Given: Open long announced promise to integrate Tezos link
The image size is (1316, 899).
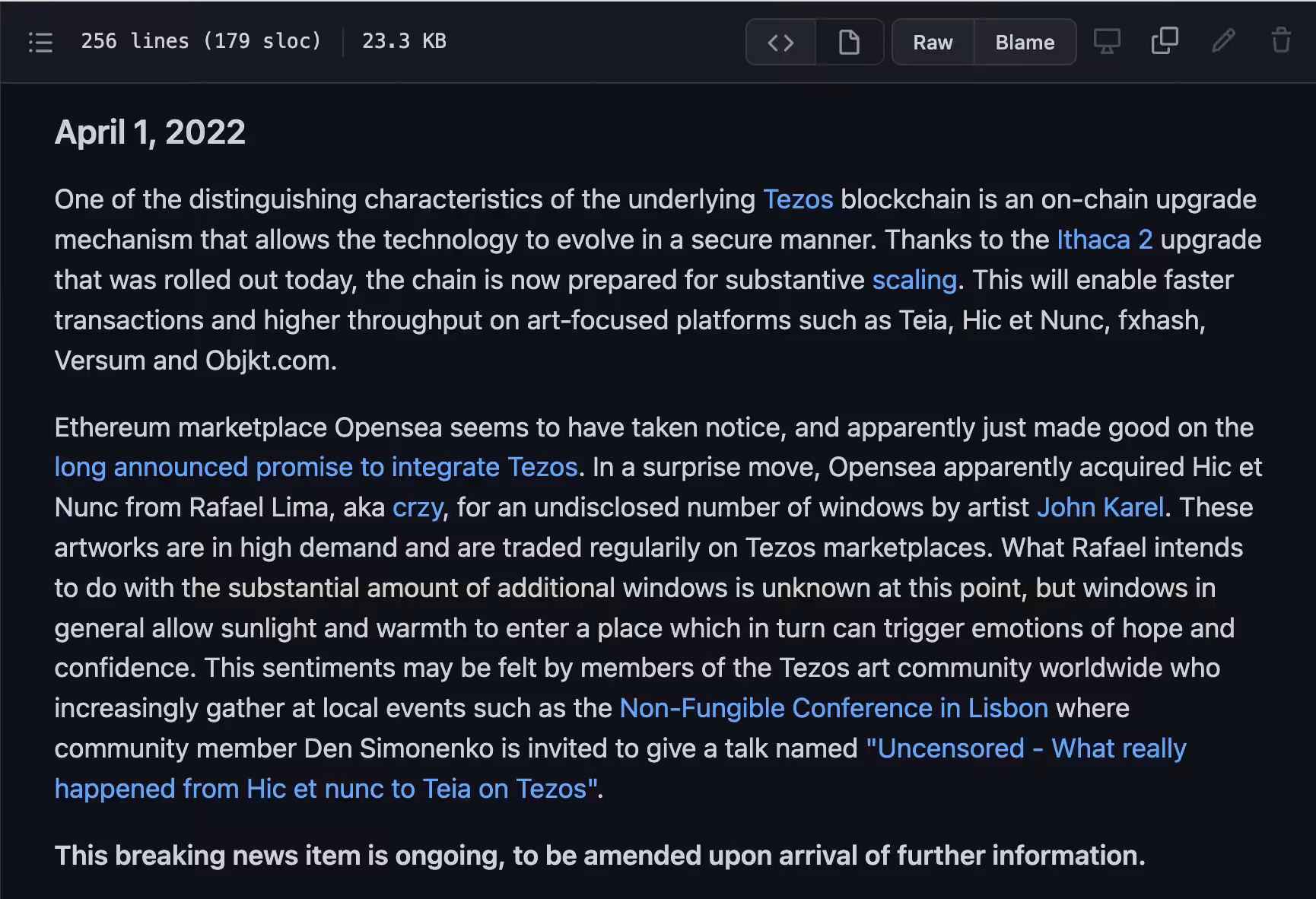Looking at the screenshot, I should point(316,467).
